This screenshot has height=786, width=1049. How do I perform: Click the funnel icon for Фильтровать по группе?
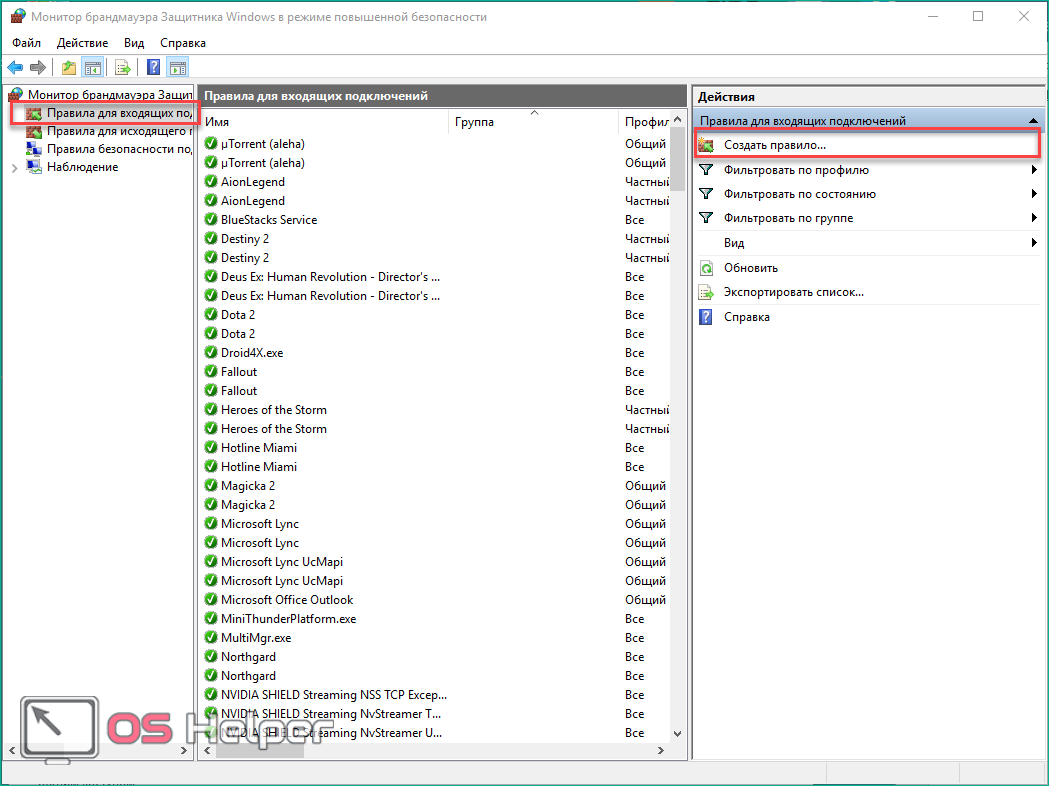tap(706, 218)
